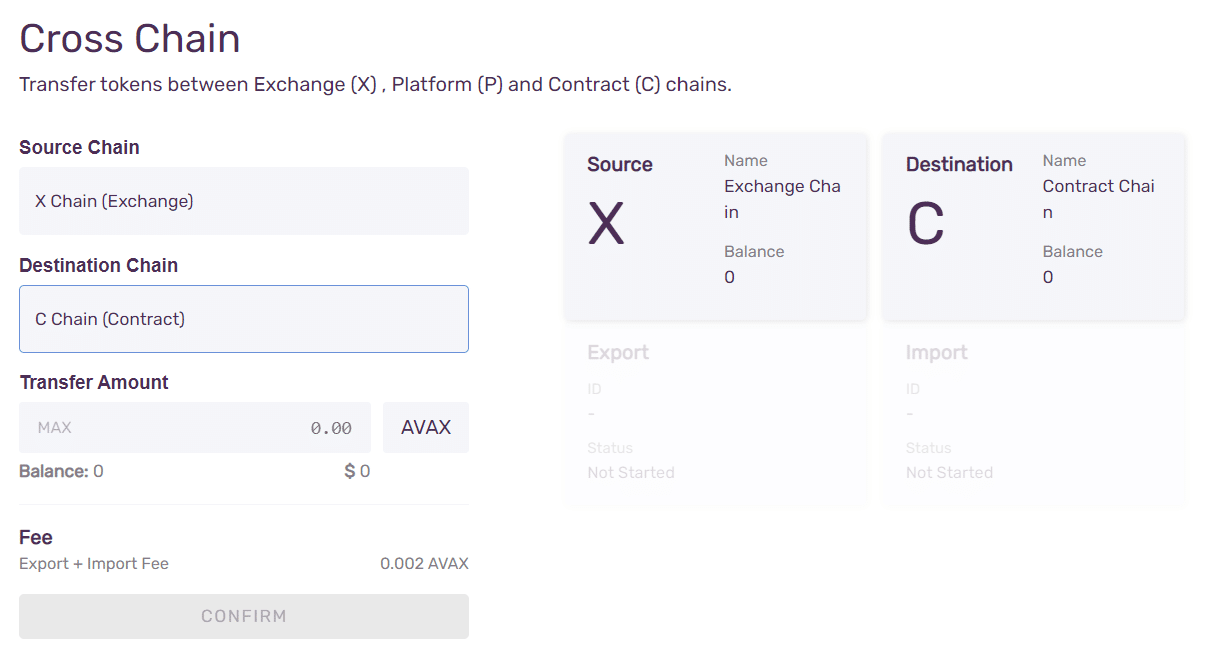Click the Export + Import Fee label
Viewport: 1205px width, 663px height.
pyautogui.click(x=94, y=564)
